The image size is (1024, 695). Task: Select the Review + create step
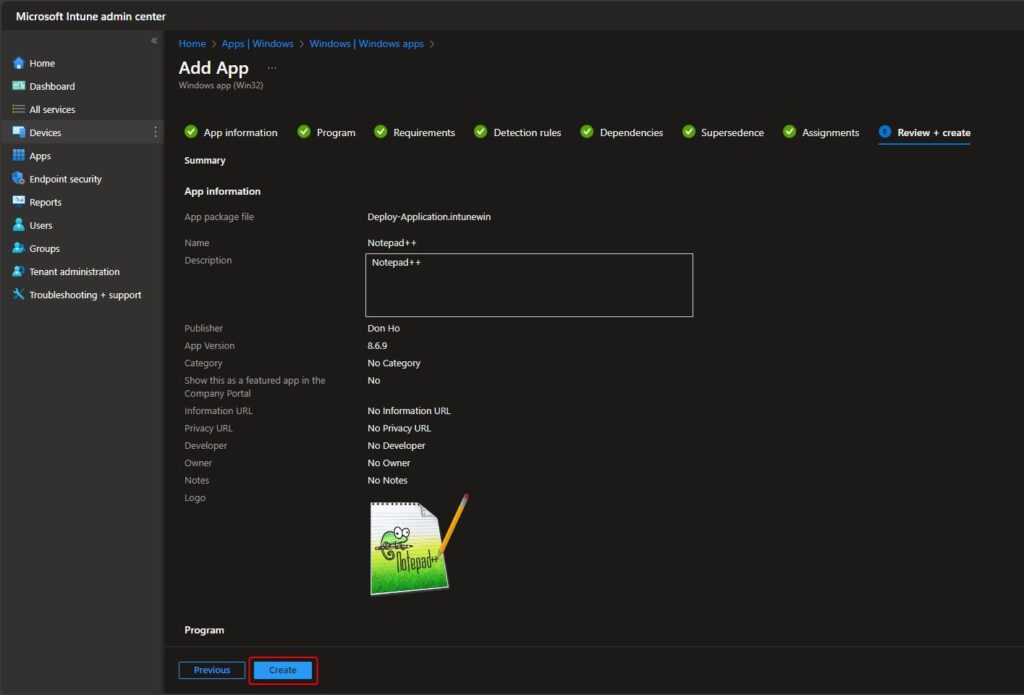click(x=925, y=133)
